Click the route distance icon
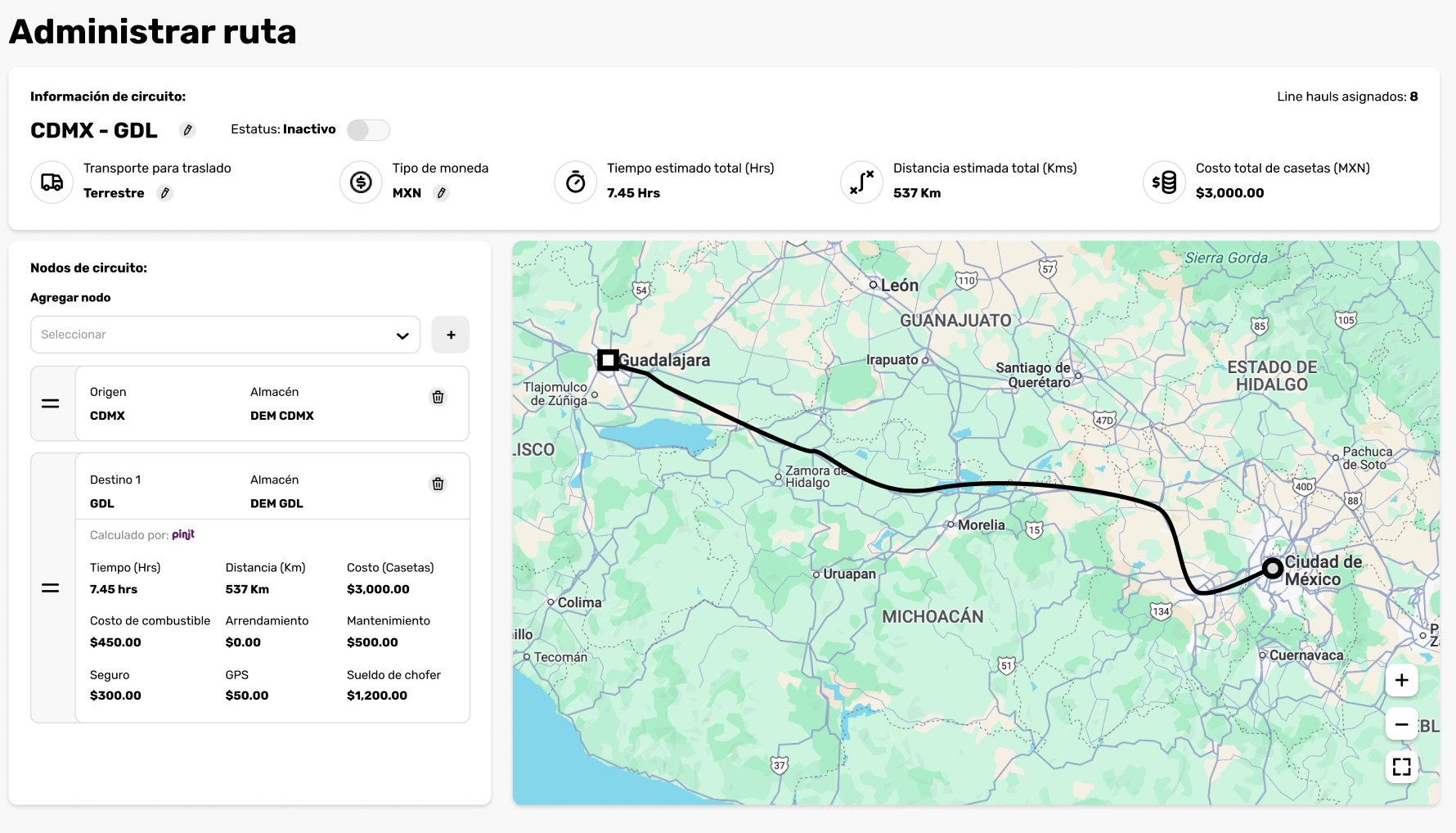 (x=862, y=182)
